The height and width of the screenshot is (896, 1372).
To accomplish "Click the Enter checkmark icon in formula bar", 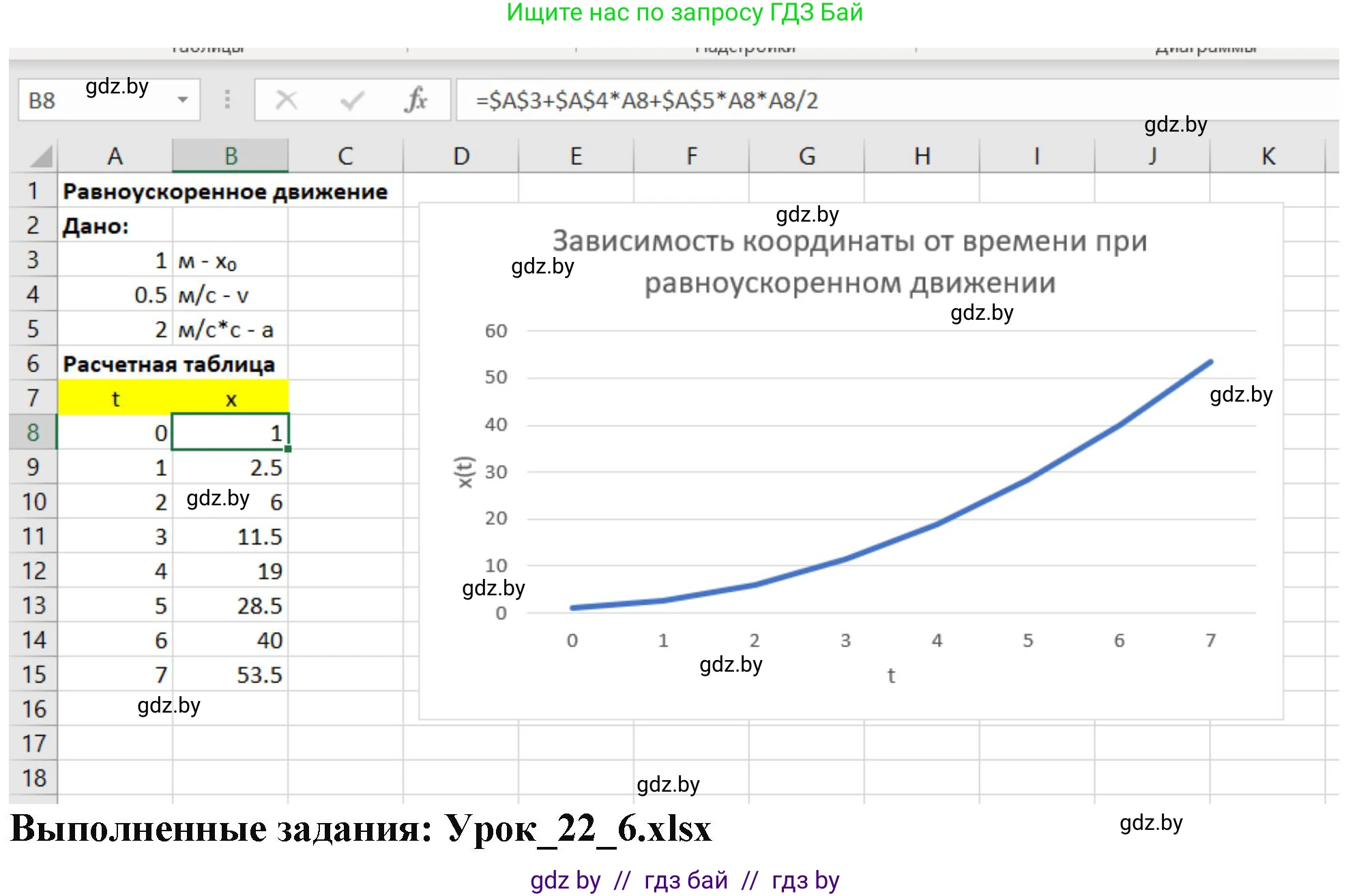I will pos(352,100).
